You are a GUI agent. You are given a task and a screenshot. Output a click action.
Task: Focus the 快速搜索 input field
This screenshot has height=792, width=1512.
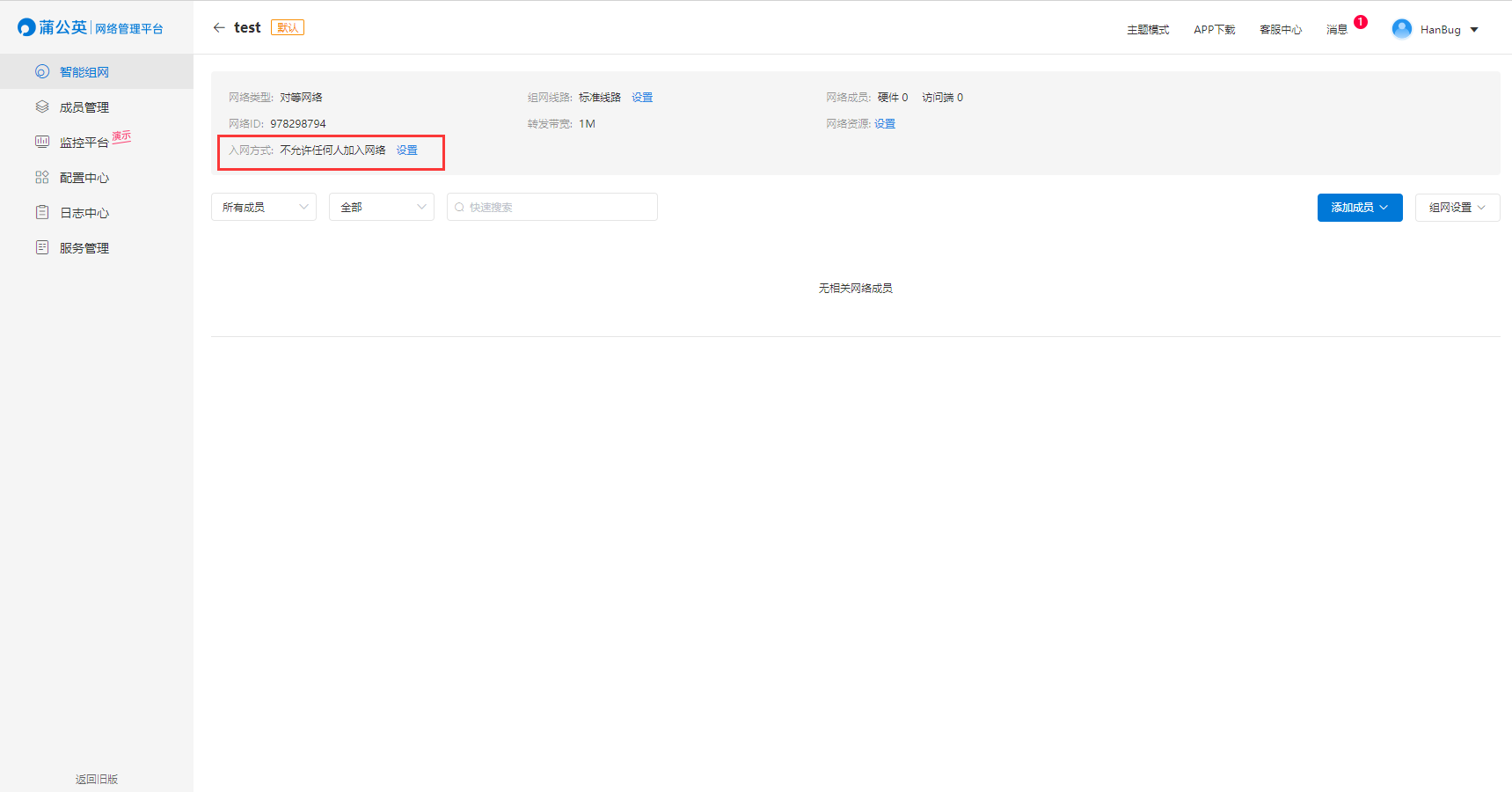pos(552,207)
